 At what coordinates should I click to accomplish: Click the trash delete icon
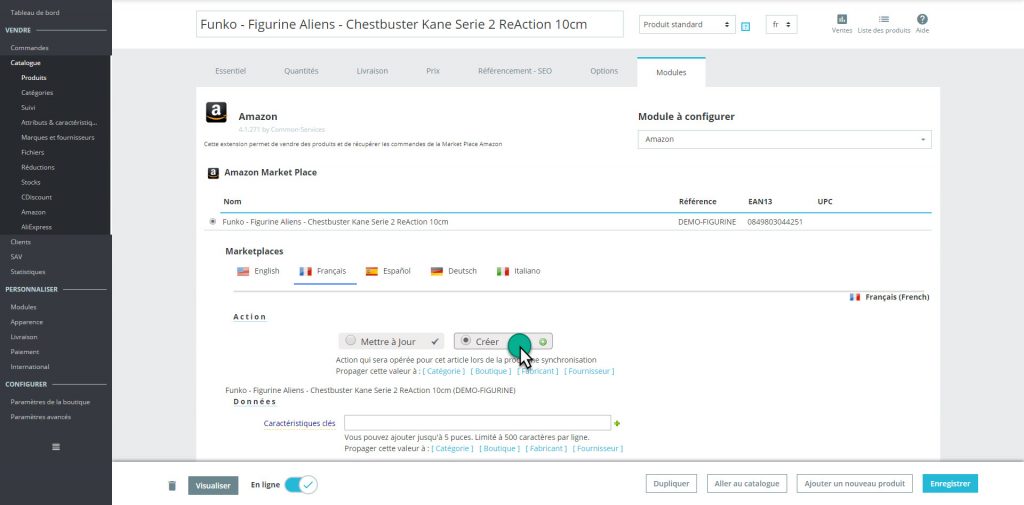(x=172, y=485)
